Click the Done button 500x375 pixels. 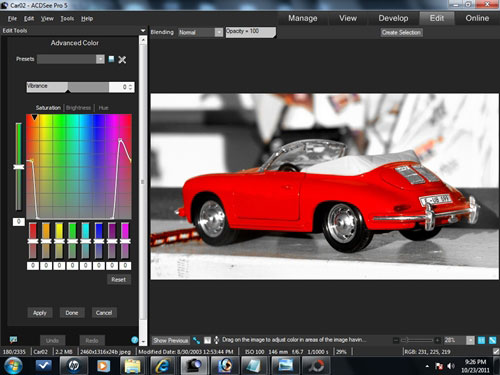tap(72, 313)
